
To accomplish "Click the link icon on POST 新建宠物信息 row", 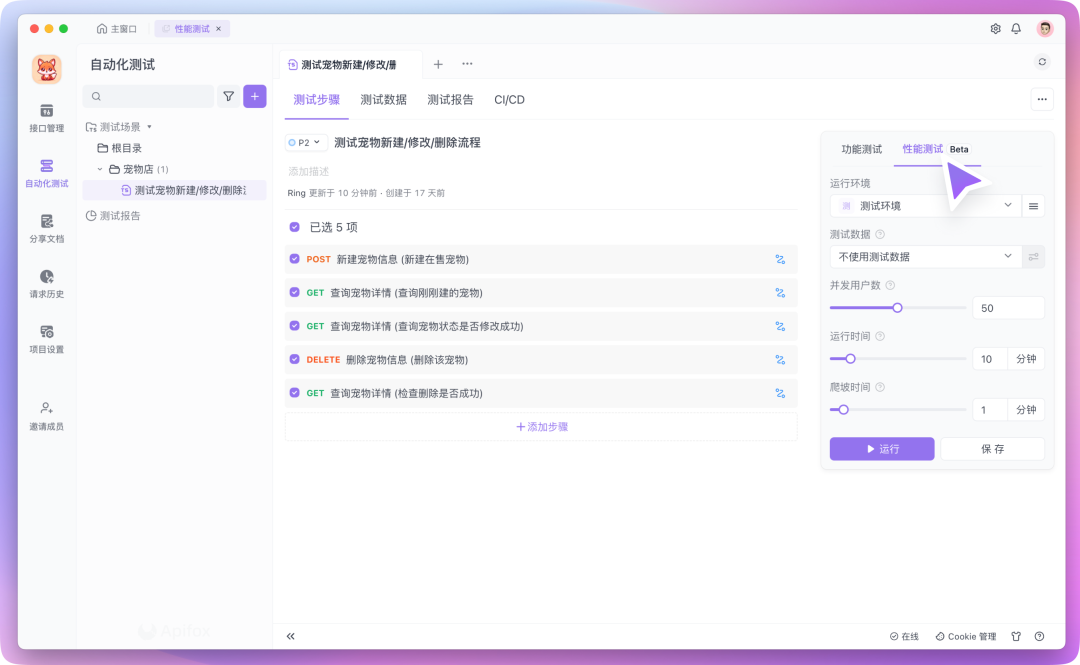I will click(x=780, y=260).
